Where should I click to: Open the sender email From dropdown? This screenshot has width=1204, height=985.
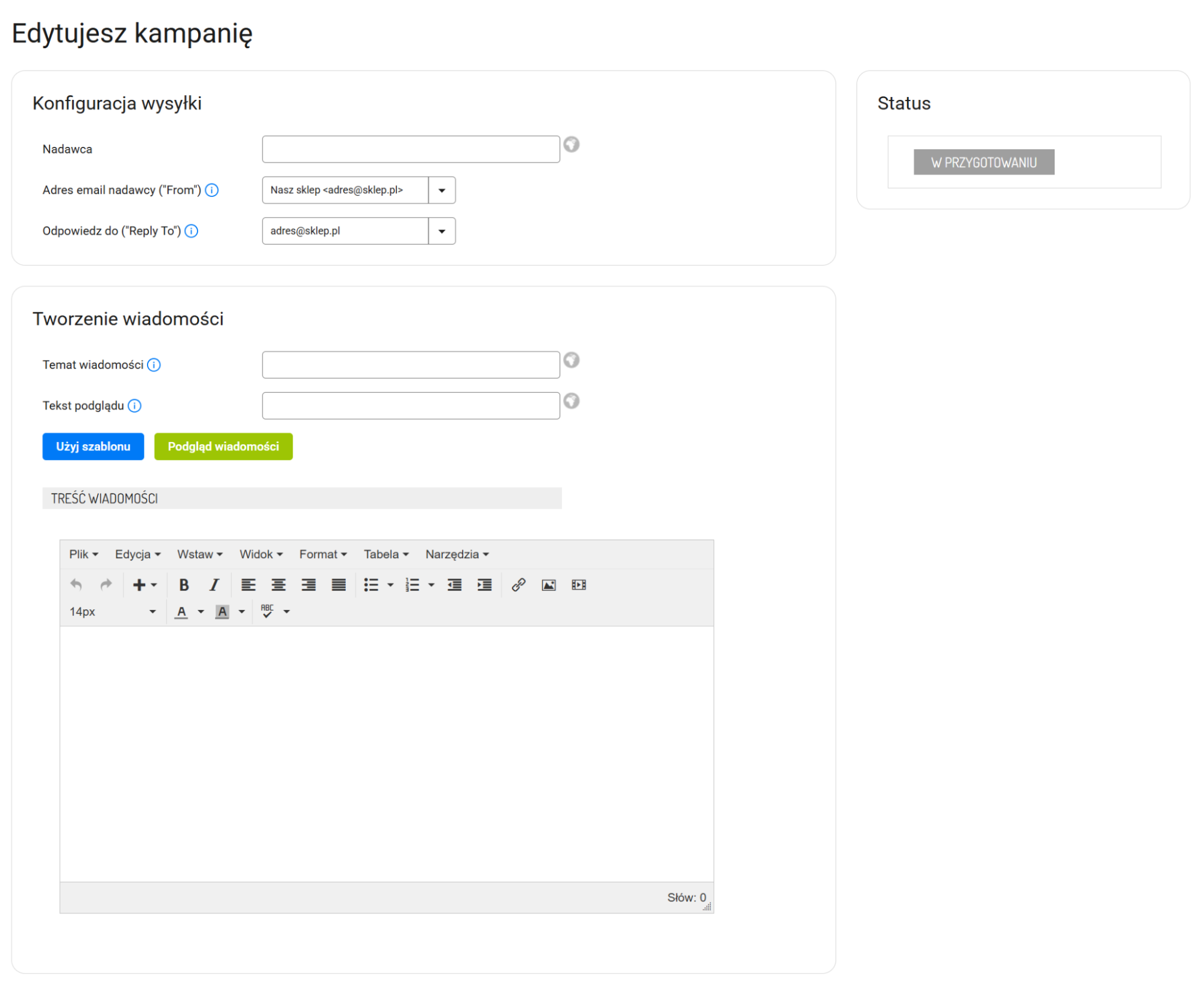coord(441,190)
